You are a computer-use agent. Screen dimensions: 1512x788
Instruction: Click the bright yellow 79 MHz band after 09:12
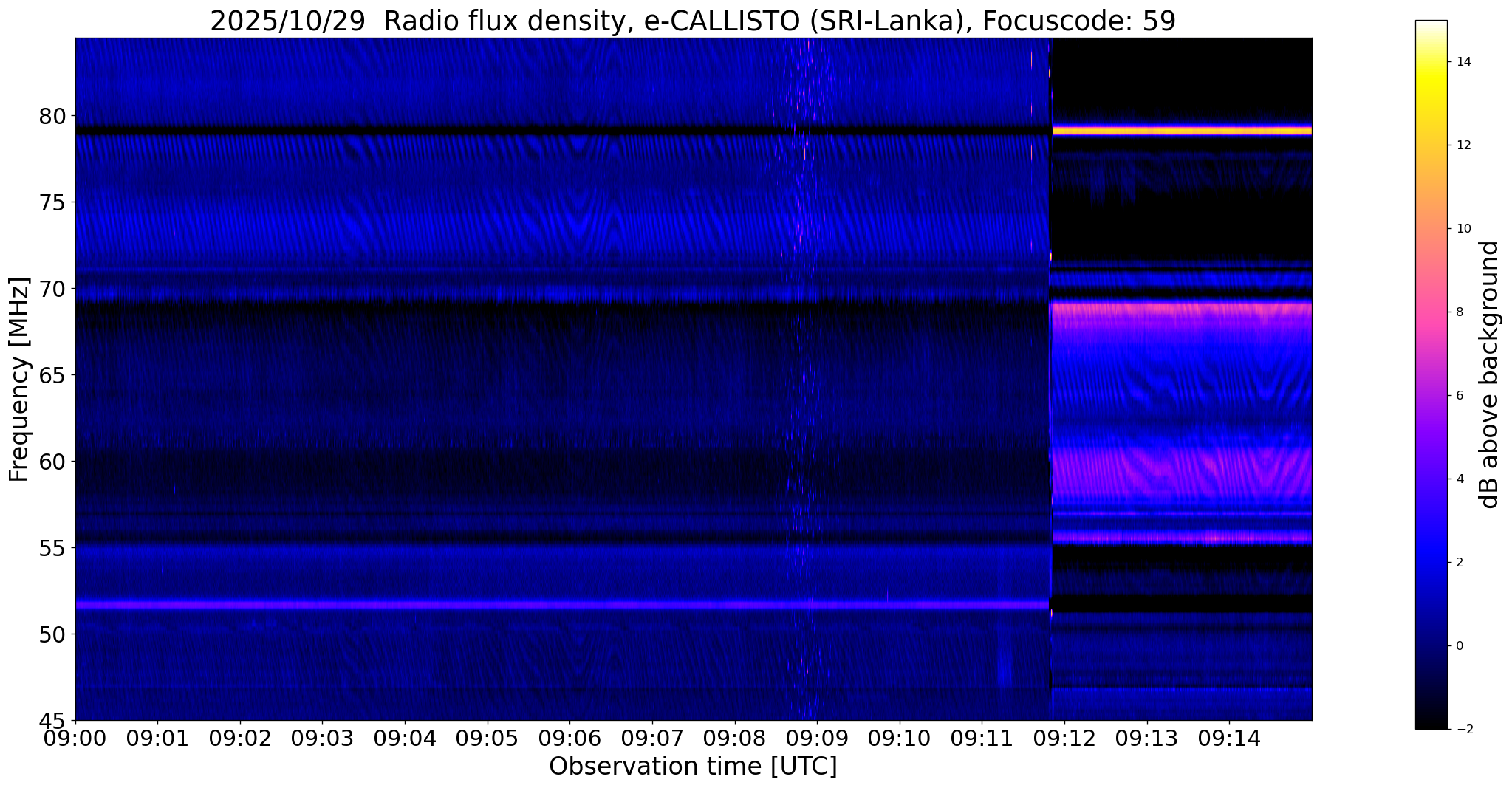1182,131
